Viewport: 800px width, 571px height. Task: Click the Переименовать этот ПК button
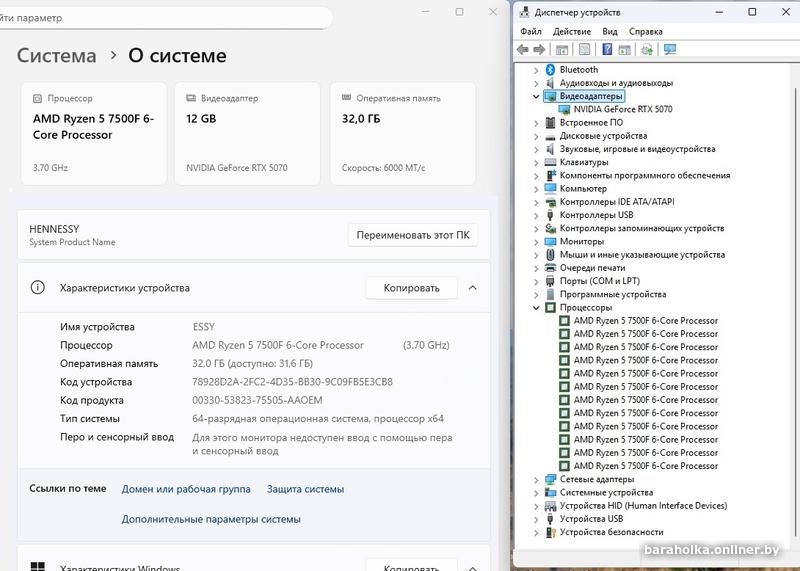[x=413, y=236]
